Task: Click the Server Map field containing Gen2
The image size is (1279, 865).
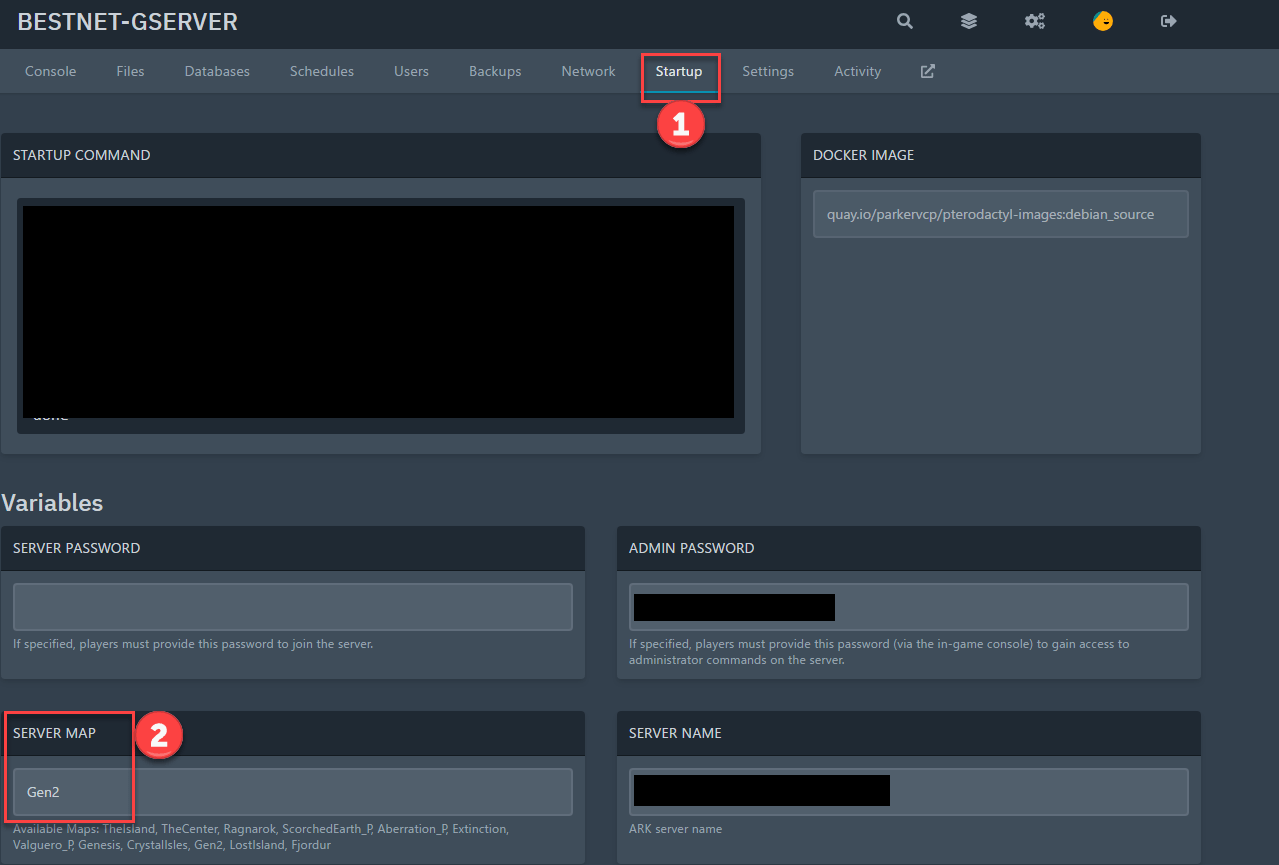Action: 292,792
